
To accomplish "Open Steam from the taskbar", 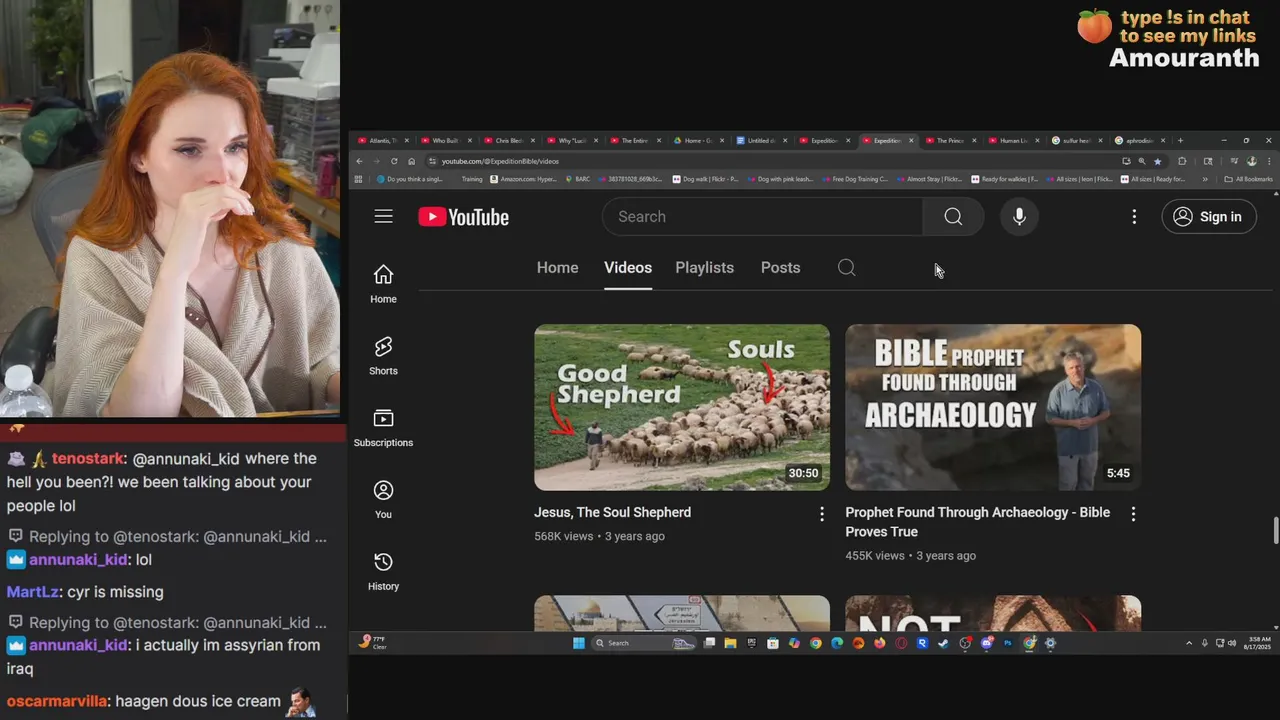I will click(942, 643).
